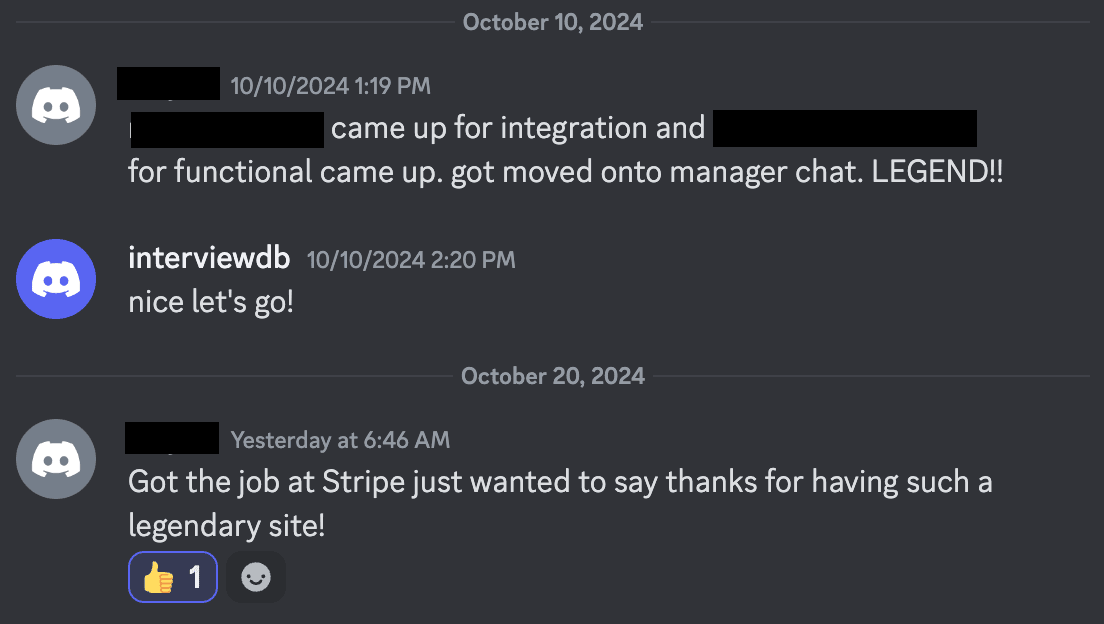Click the blue interviewdb avatar
1104x624 pixels.
tap(56, 279)
